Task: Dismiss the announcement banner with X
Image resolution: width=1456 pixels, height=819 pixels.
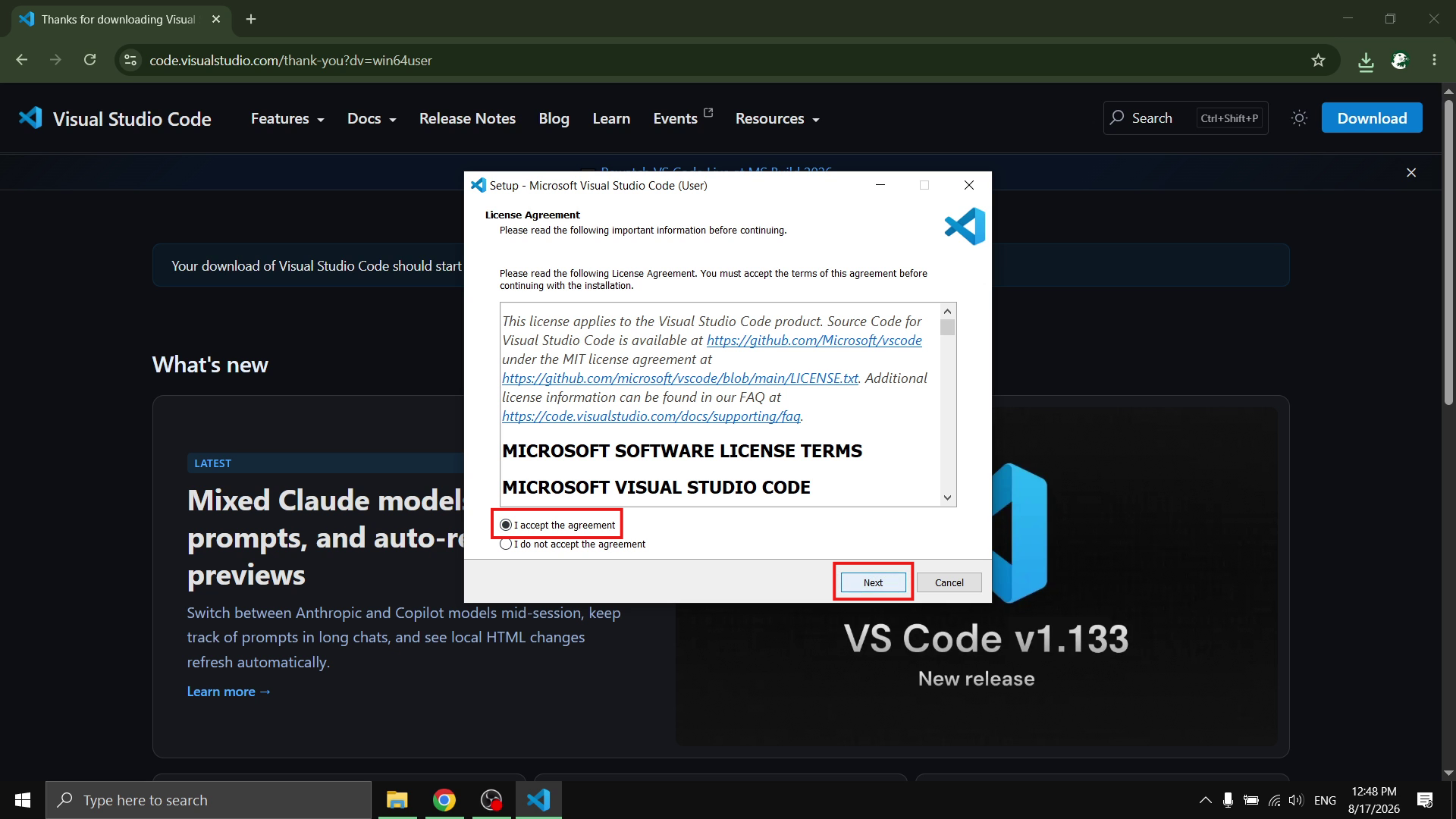Action: (x=1411, y=173)
